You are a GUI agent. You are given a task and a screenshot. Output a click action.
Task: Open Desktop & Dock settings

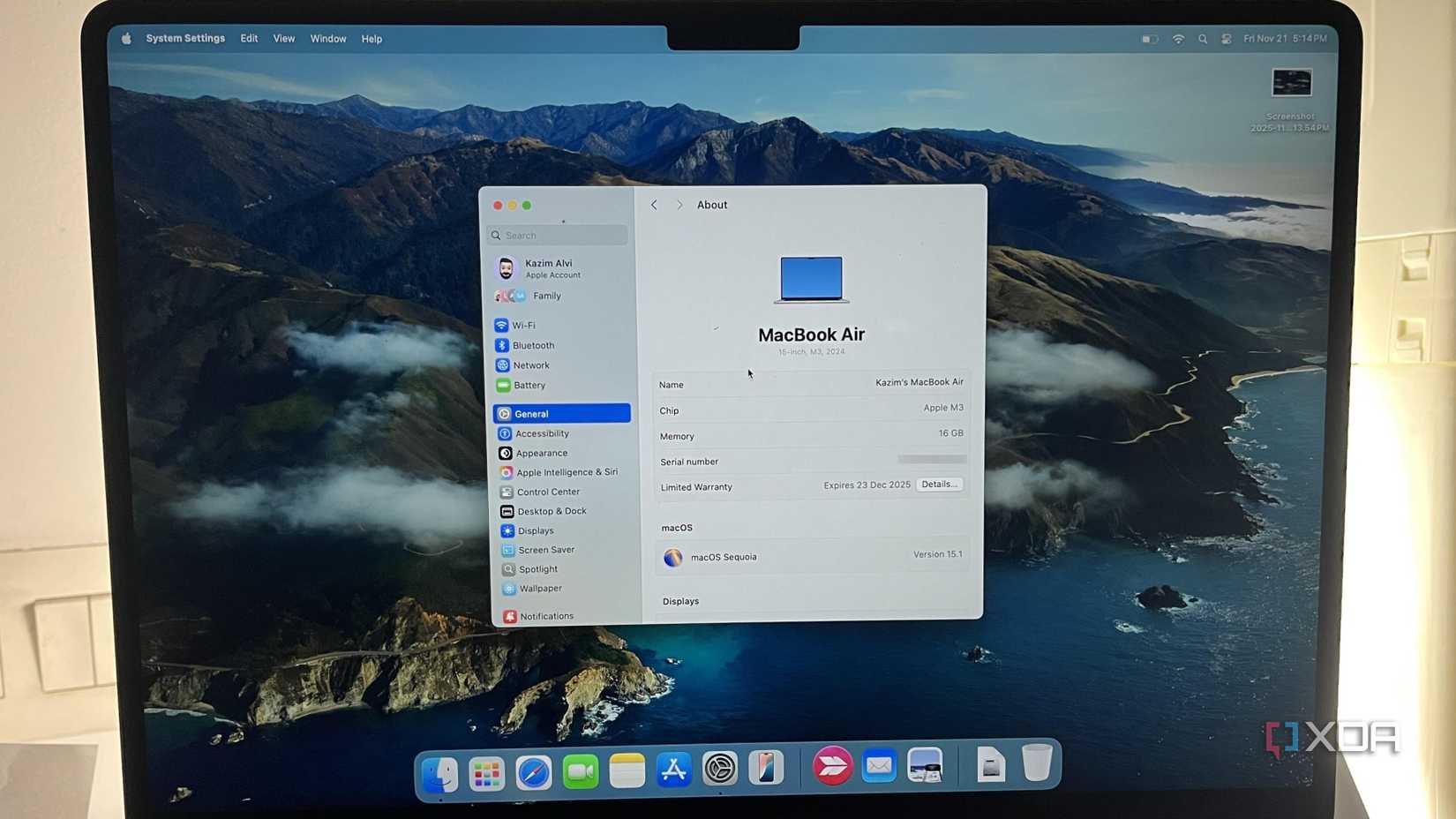click(x=552, y=510)
